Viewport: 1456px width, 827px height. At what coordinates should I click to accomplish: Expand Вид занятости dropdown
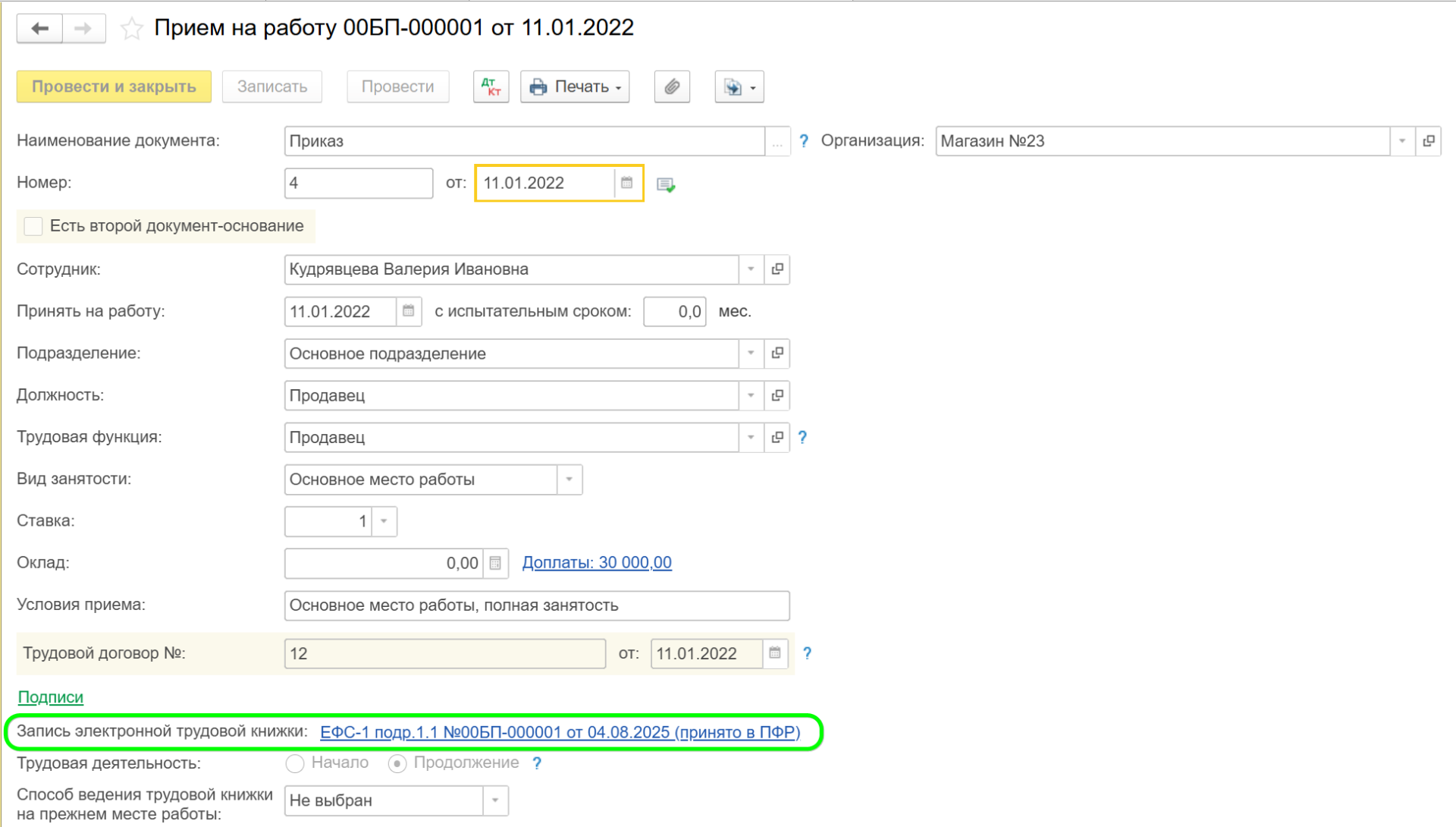pyautogui.click(x=570, y=480)
